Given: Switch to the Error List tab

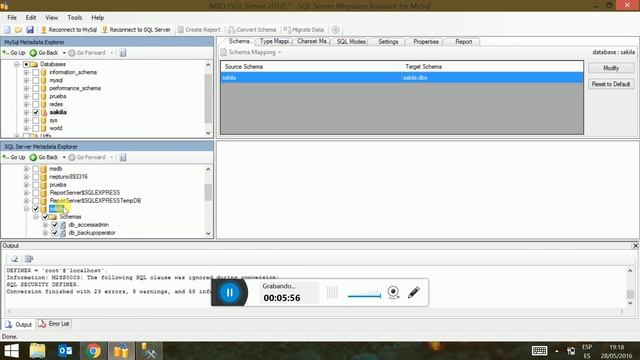Looking at the screenshot, I should click(54, 324).
